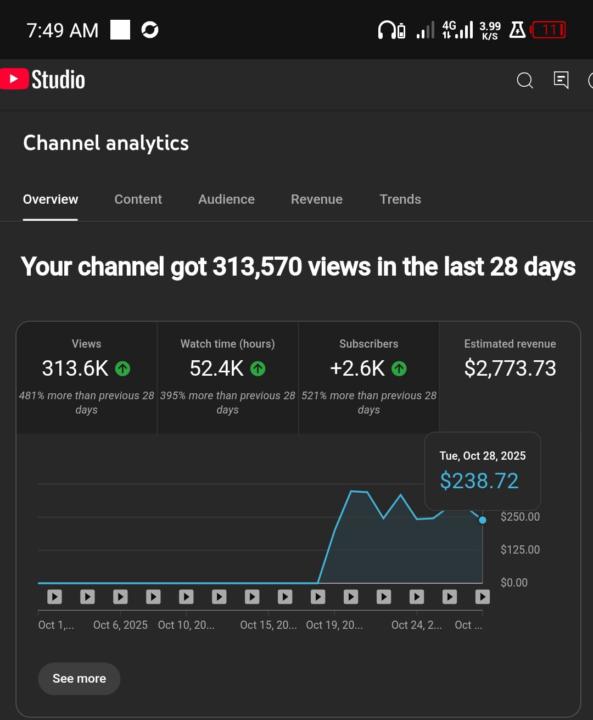Image resolution: width=593 pixels, height=720 pixels.
Task: Click the See more button
Action: point(79,678)
